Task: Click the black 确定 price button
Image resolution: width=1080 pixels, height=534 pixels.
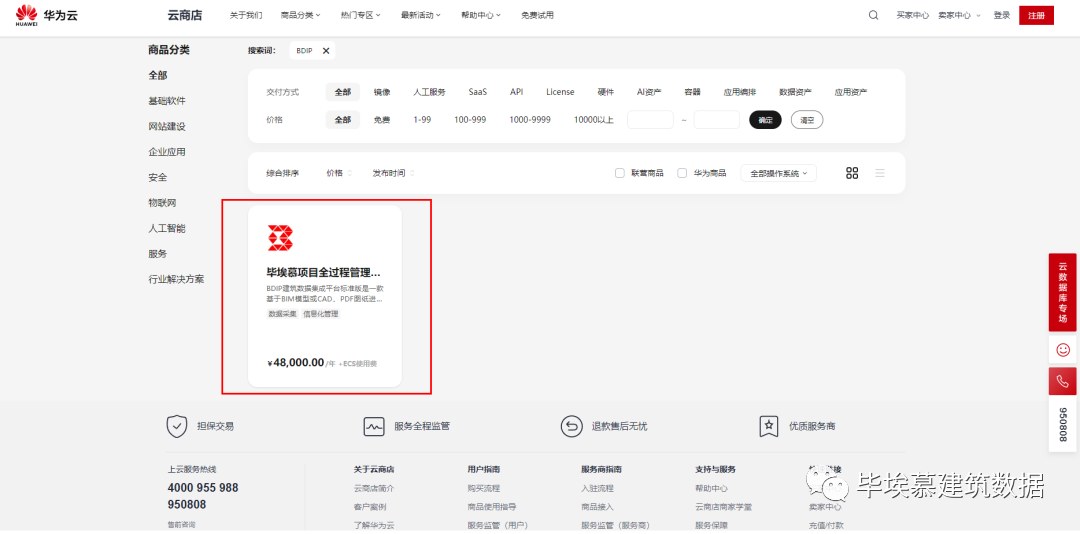Action: point(765,120)
